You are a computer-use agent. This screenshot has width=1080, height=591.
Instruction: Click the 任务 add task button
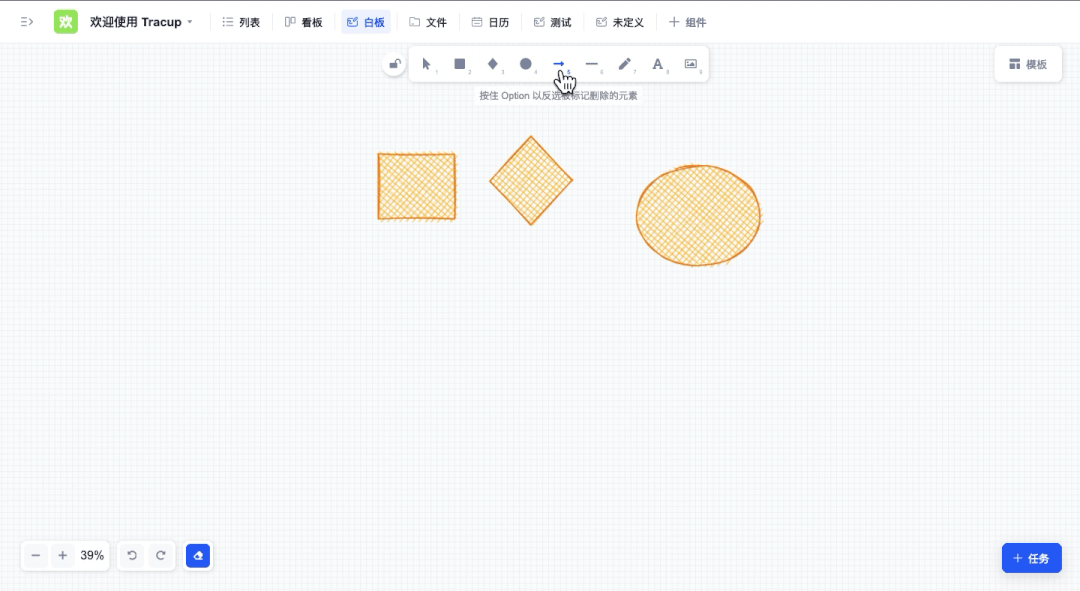(1031, 558)
